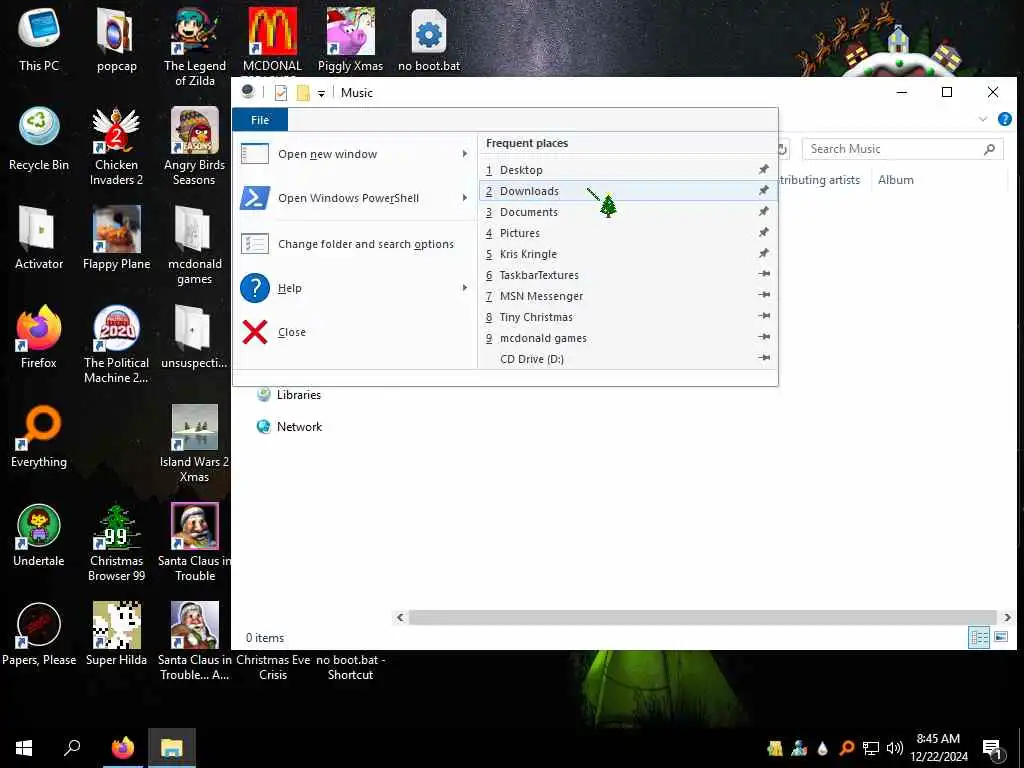Open the Activator folder icon
The height and width of the screenshot is (768, 1024).
tap(39, 237)
